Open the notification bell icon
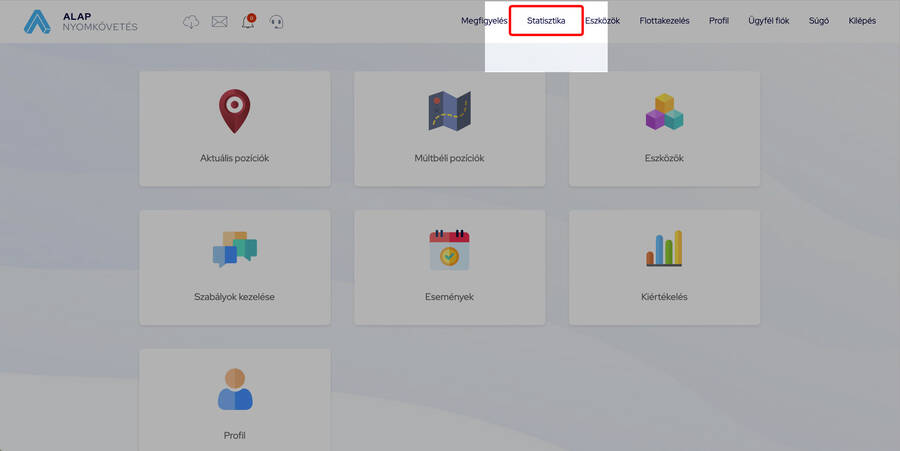The image size is (900, 451). coord(248,21)
